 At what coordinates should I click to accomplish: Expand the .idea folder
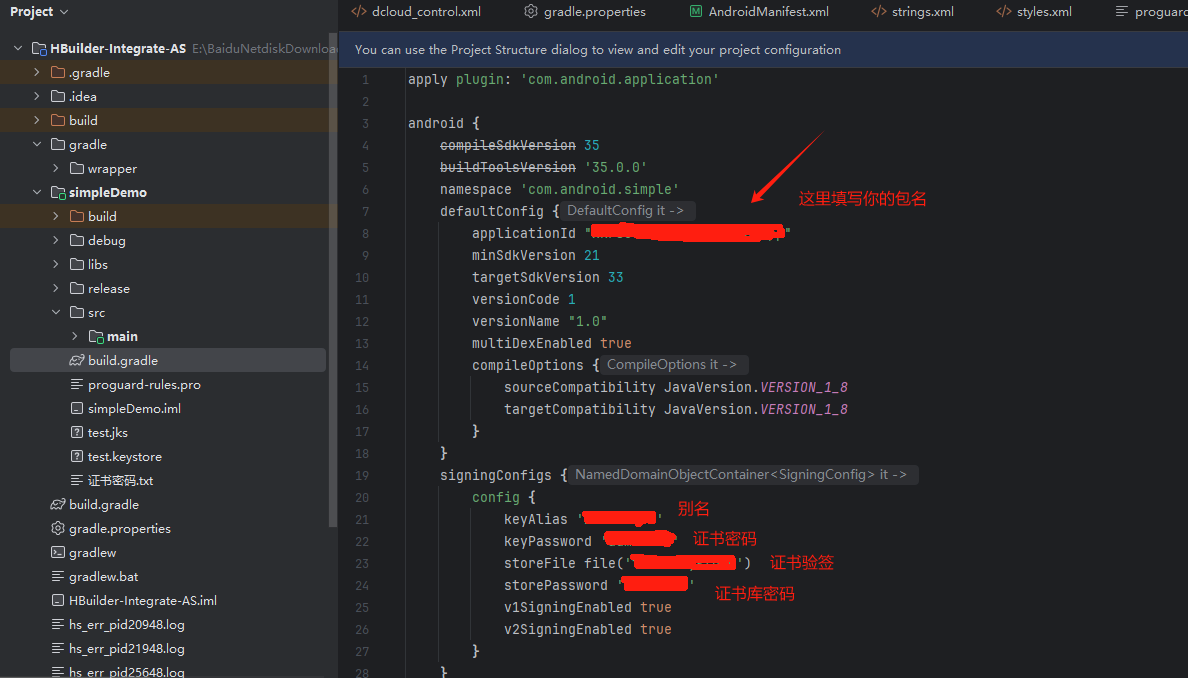coord(37,96)
